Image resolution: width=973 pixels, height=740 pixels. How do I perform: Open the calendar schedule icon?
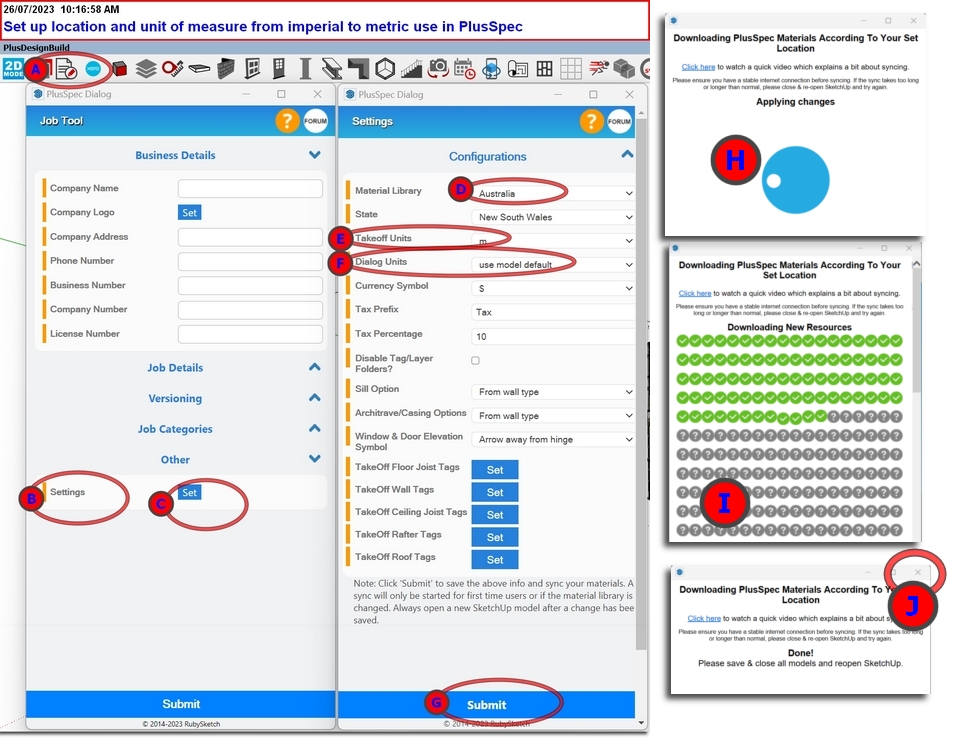[x=464, y=69]
